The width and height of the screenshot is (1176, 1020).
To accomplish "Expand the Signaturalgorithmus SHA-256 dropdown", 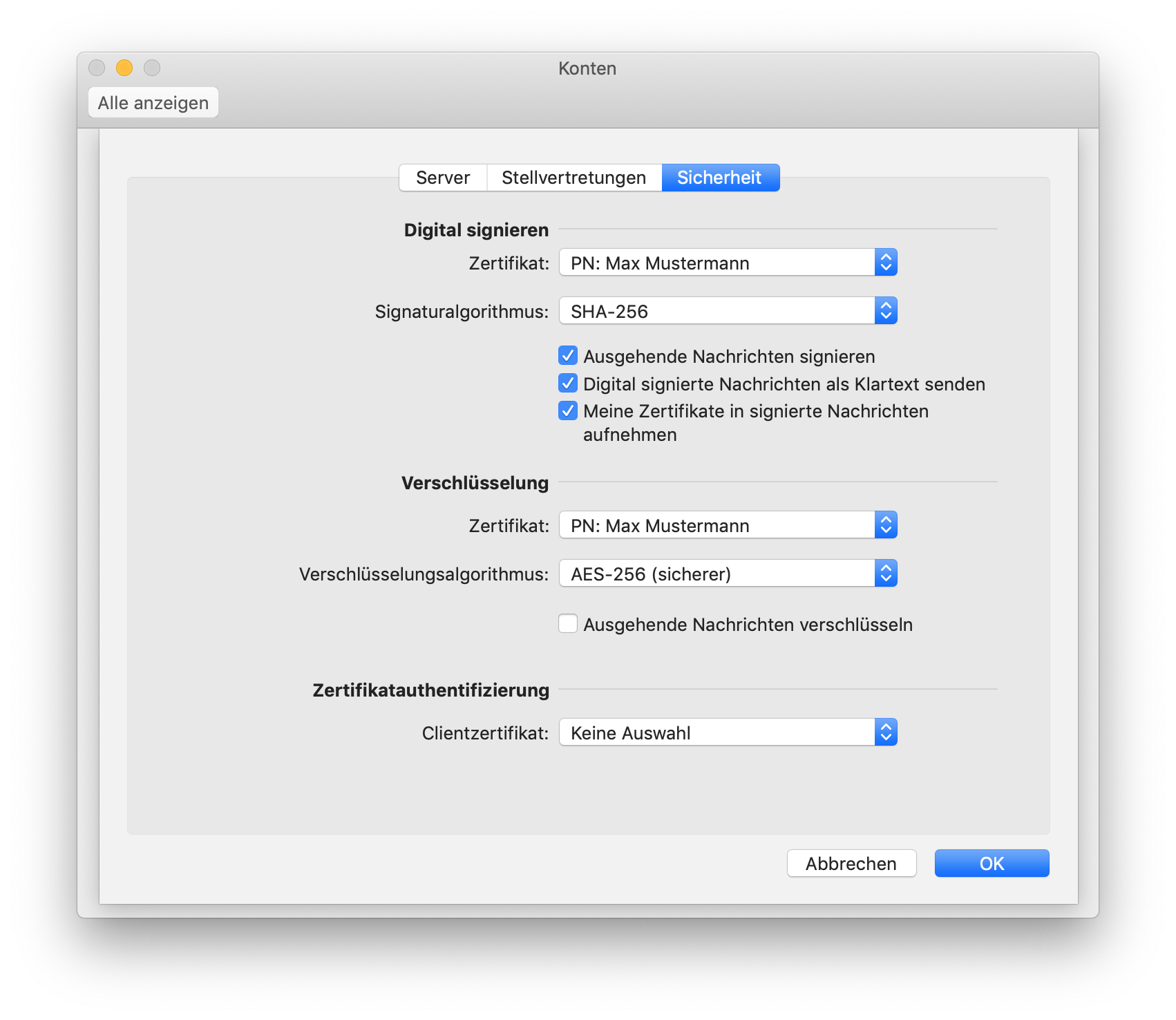I will (727, 311).
